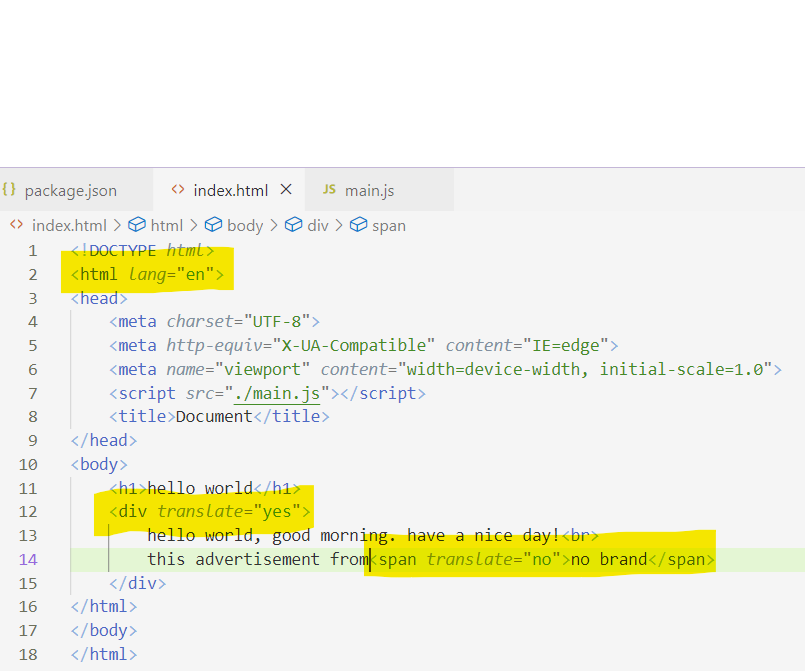Viewport: 805px width, 671px height.
Task: Click the span translate="no" tag
Action: [x=470, y=559]
